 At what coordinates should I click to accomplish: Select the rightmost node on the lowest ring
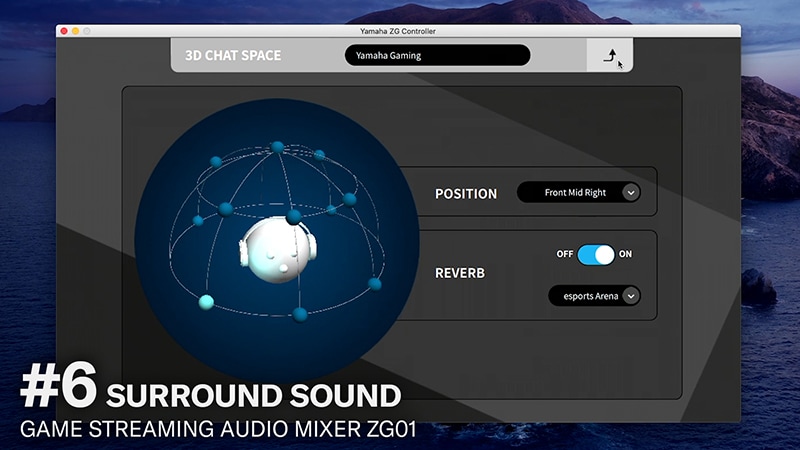click(x=375, y=284)
